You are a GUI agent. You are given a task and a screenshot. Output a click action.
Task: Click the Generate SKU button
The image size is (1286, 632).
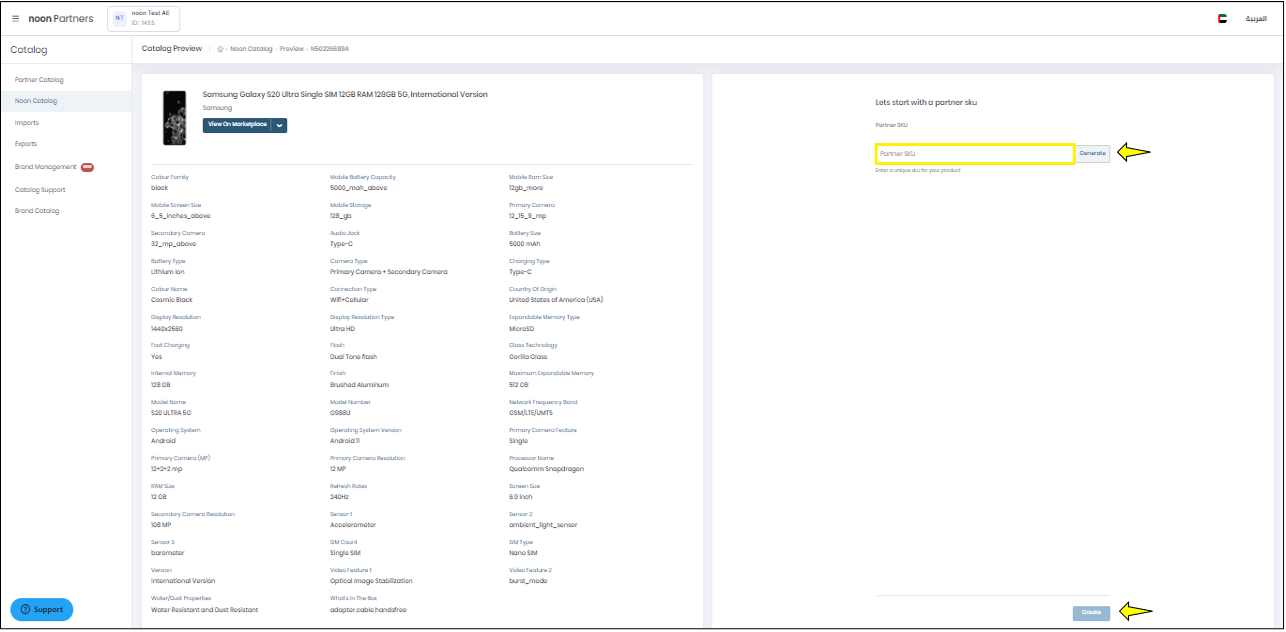(x=1093, y=154)
